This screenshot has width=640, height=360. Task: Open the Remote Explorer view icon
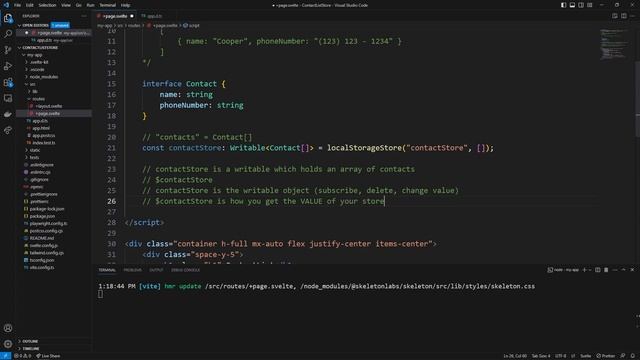pyautogui.click(x=8, y=98)
